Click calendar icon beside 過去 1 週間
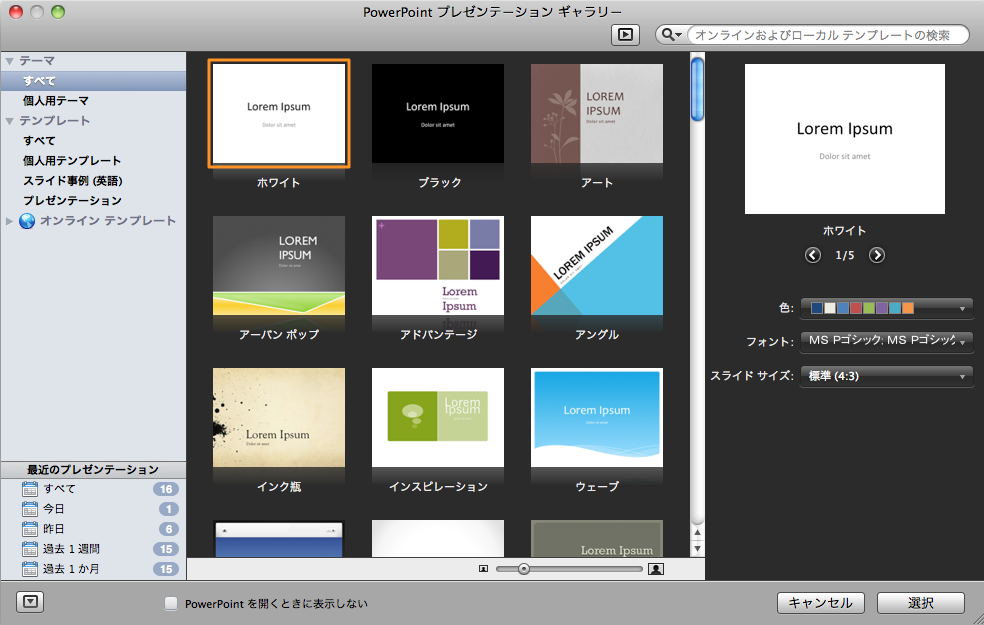The width and height of the screenshot is (984, 625). 29,548
